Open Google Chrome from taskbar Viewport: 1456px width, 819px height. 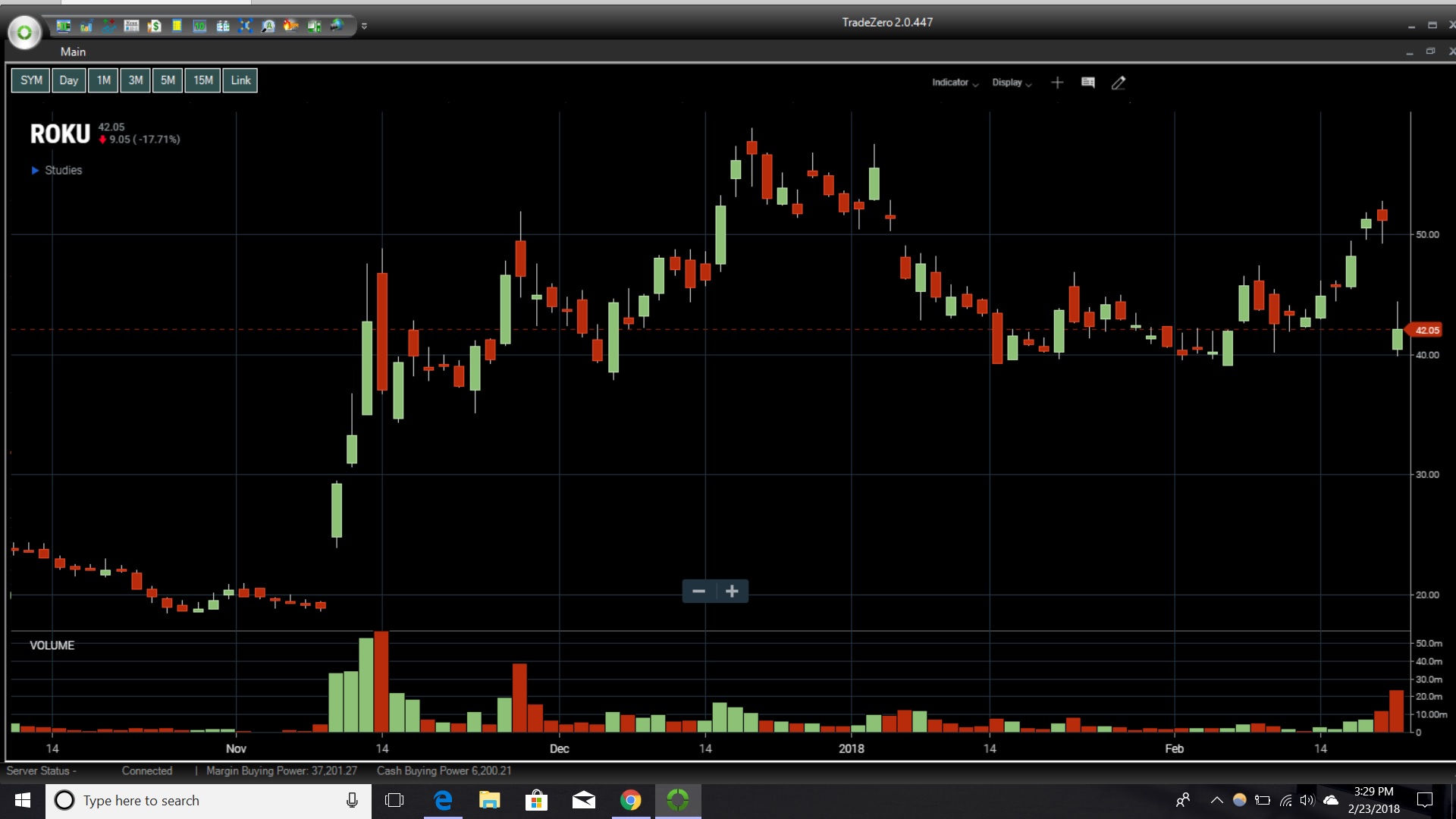pos(630,801)
